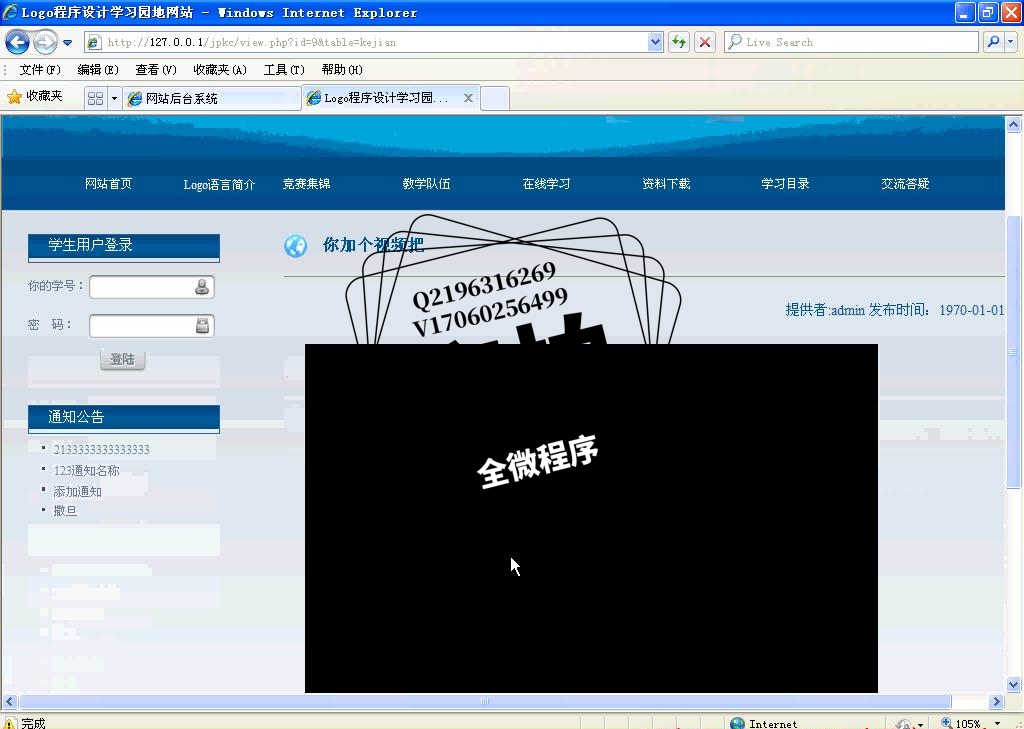Click the browser Forward arrow button

[x=45, y=42]
